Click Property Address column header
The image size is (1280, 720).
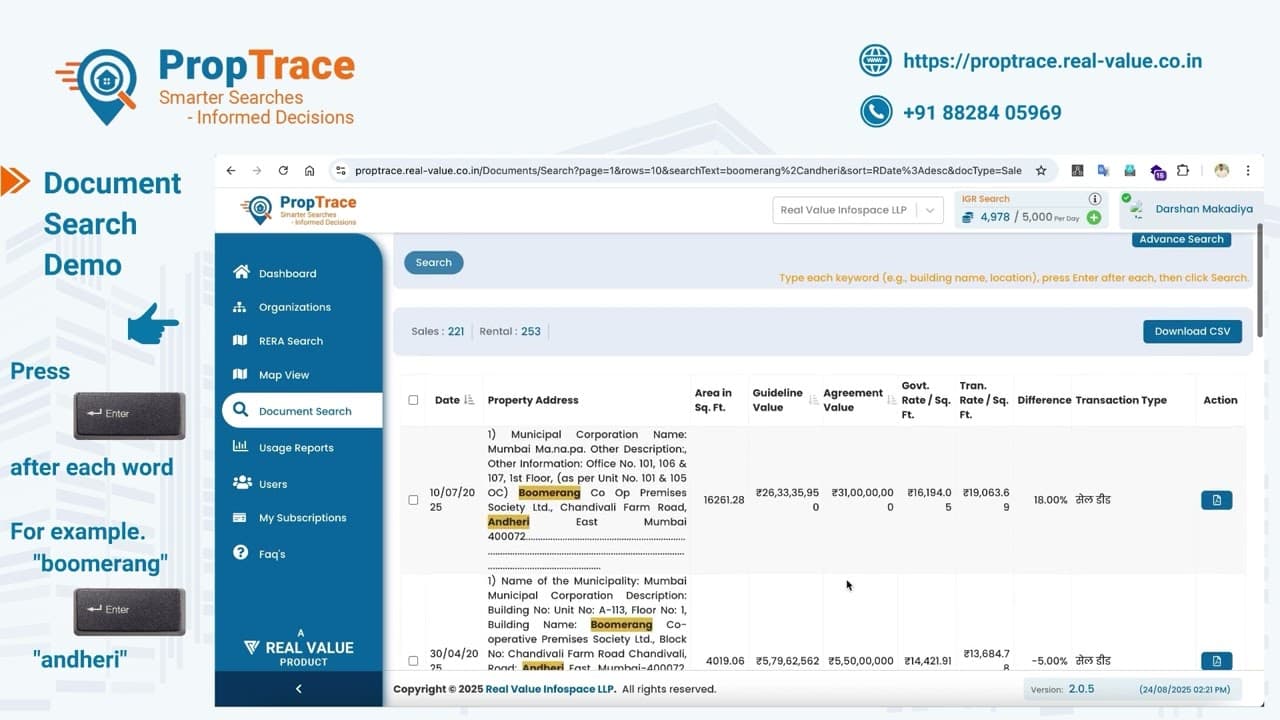(x=533, y=400)
